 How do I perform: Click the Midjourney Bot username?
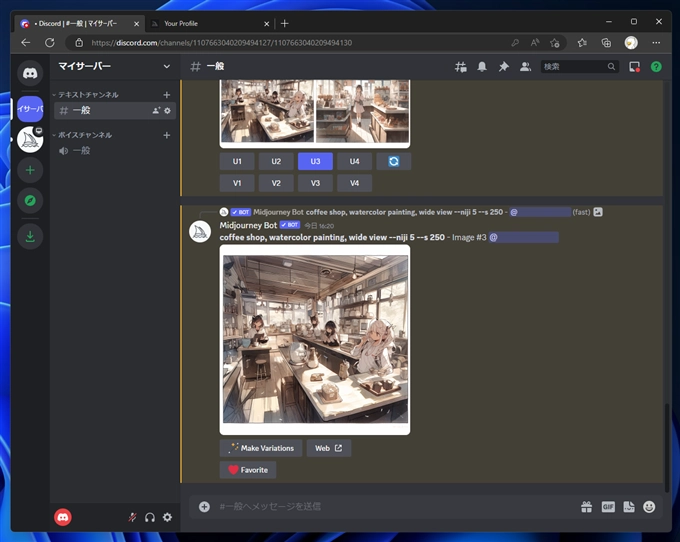coord(248,225)
